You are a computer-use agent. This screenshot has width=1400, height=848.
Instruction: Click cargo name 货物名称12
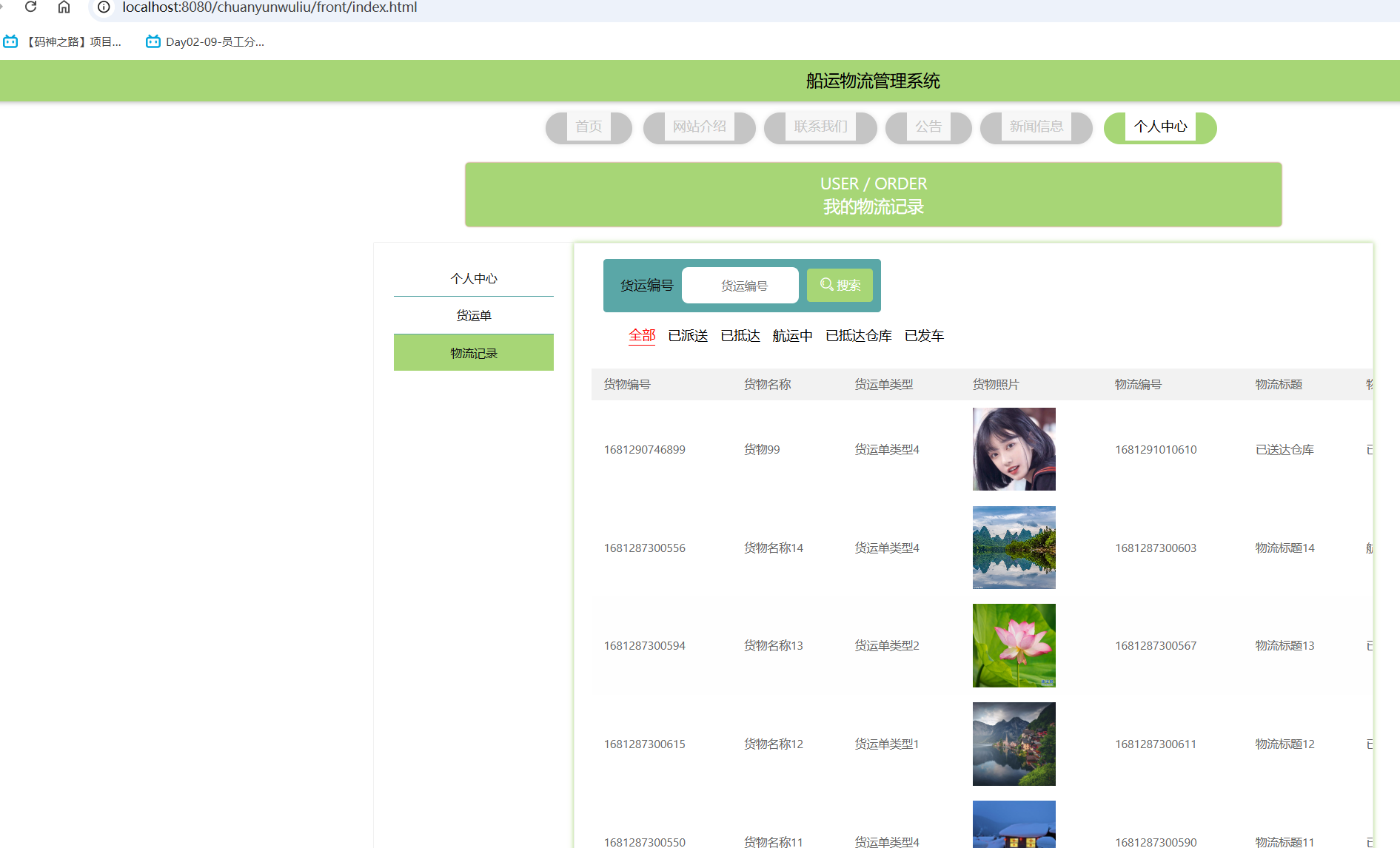click(x=774, y=744)
